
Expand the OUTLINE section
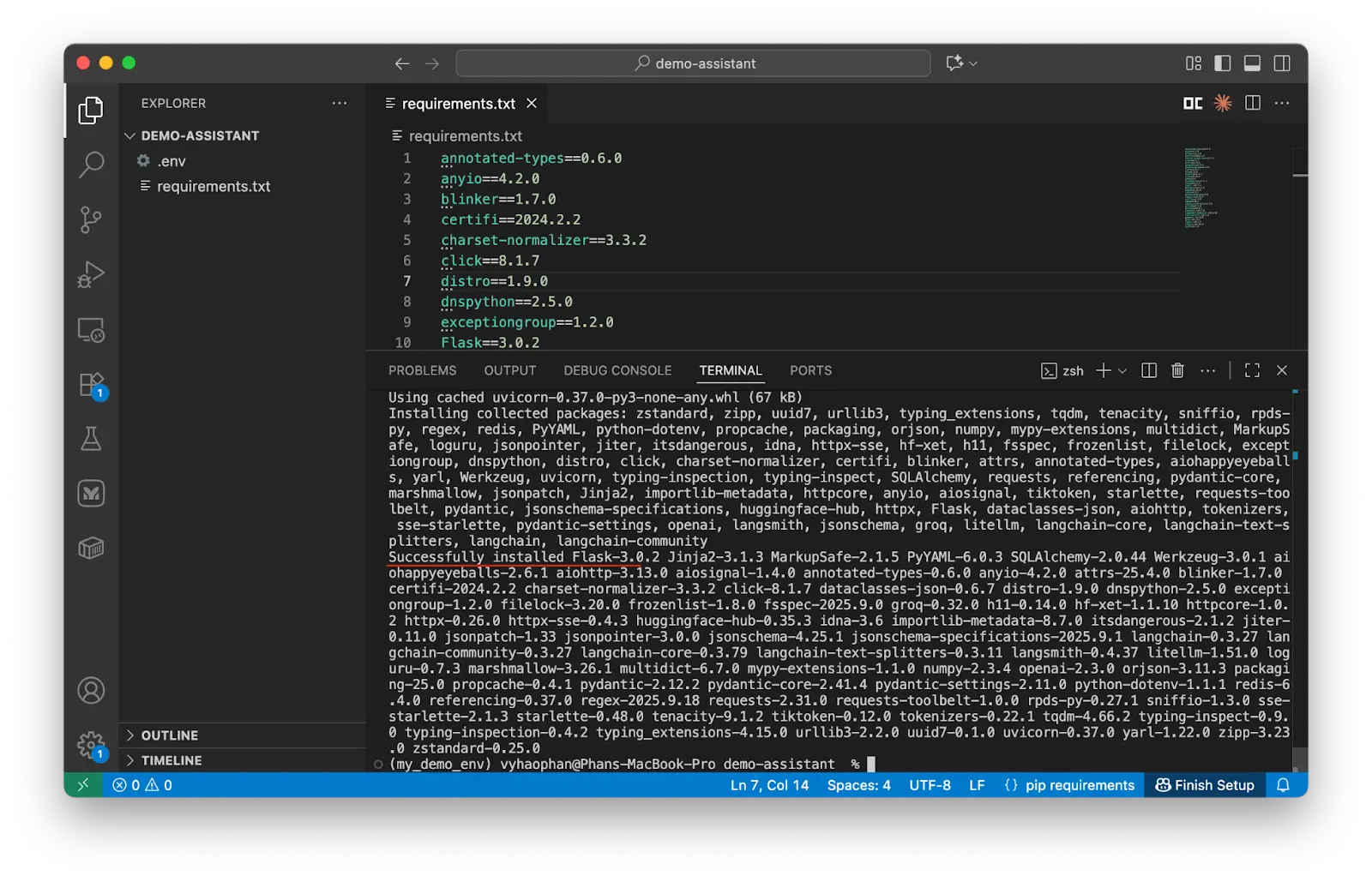[169, 735]
